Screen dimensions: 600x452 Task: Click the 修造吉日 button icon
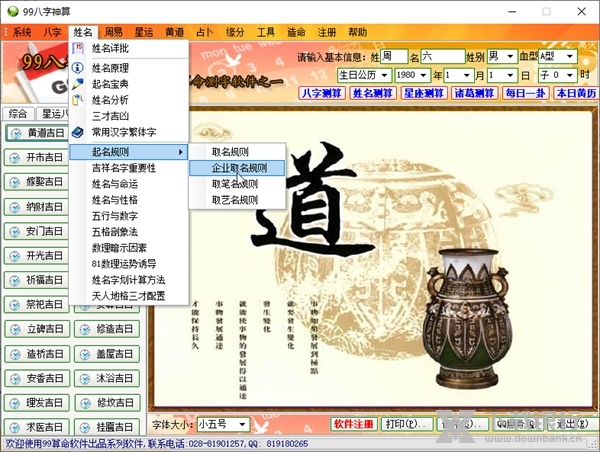85,330
